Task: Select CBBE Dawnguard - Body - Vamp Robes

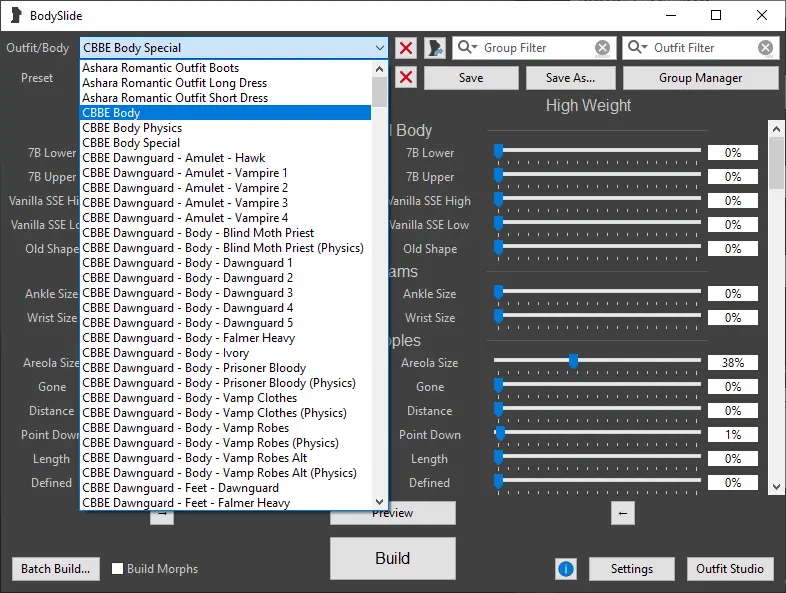Action: (226, 428)
